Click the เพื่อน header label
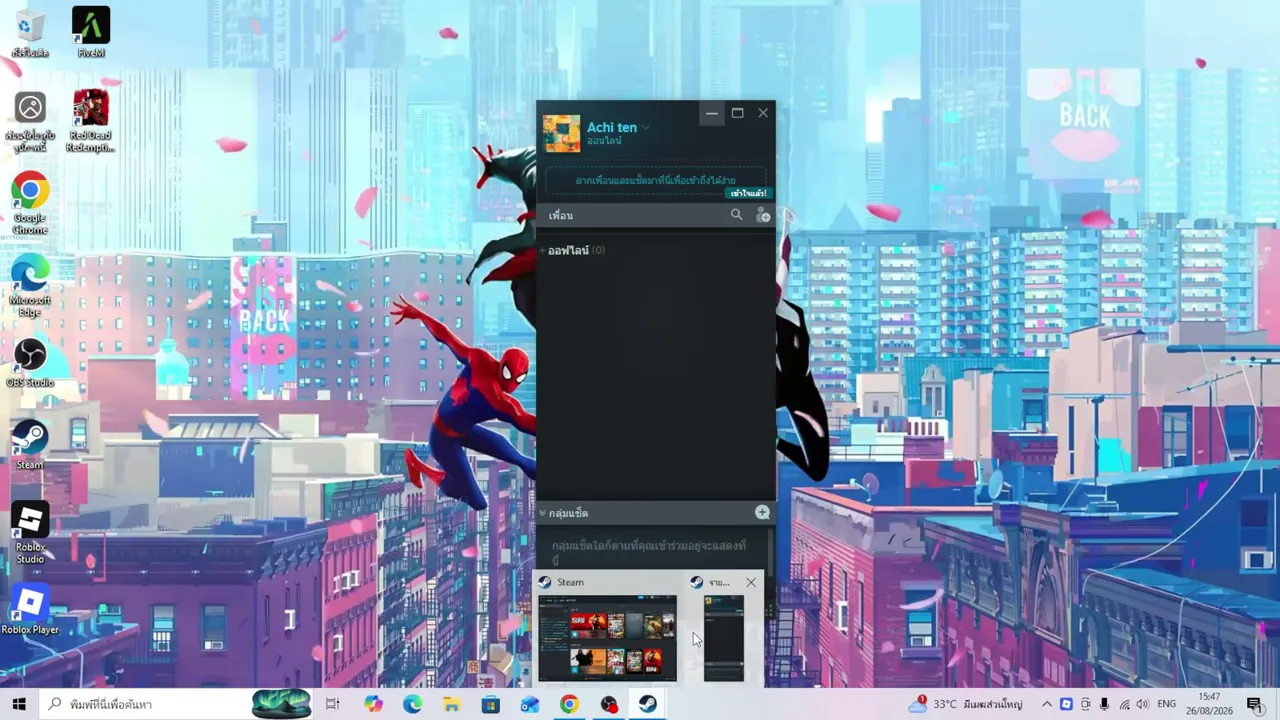The width and height of the screenshot is (1280, 720). [561, 215]
